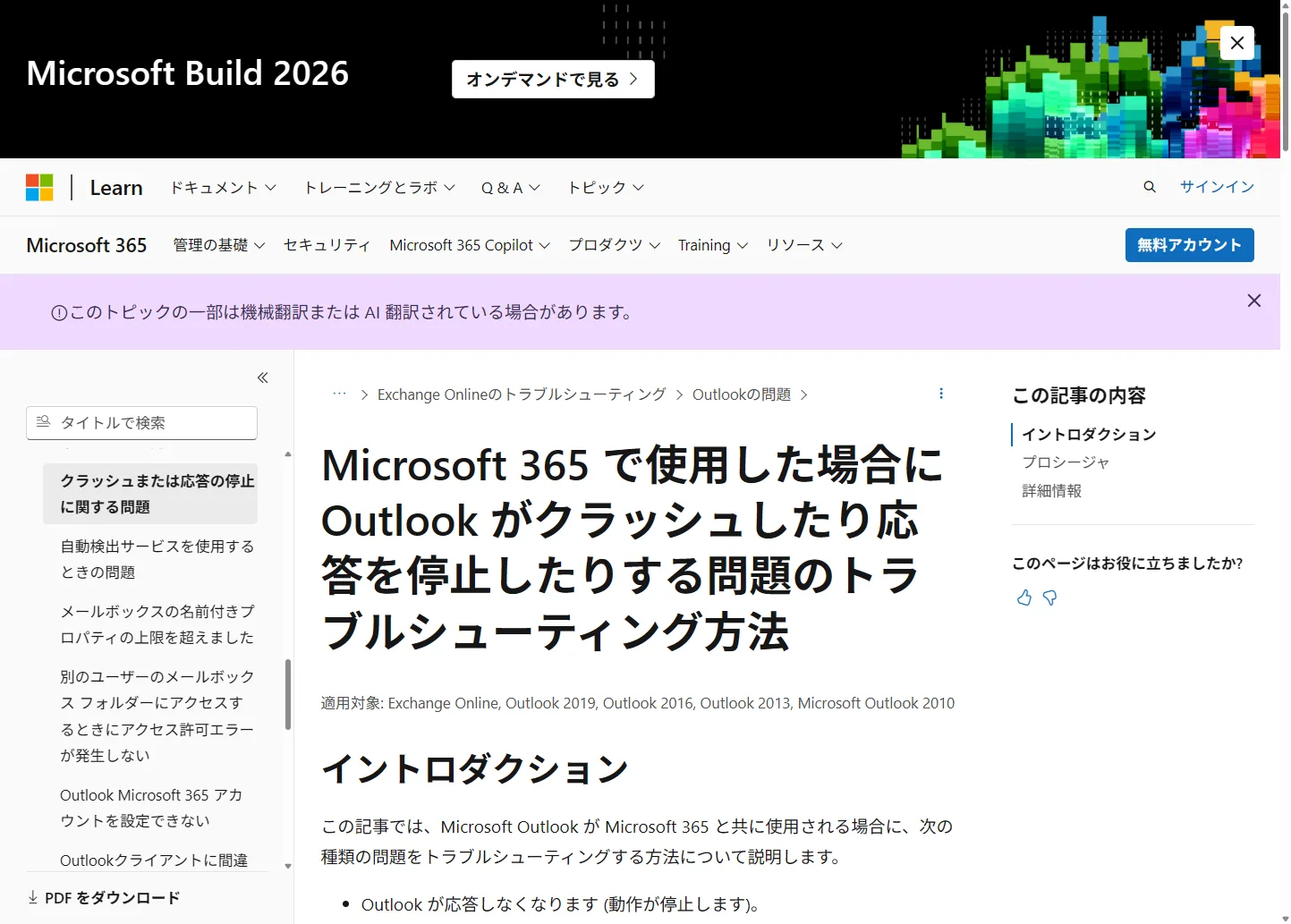Open Exchange Onlineのトラブルシューティング breadcrumb
The image size is (1291, 924).
coord(522,394)
